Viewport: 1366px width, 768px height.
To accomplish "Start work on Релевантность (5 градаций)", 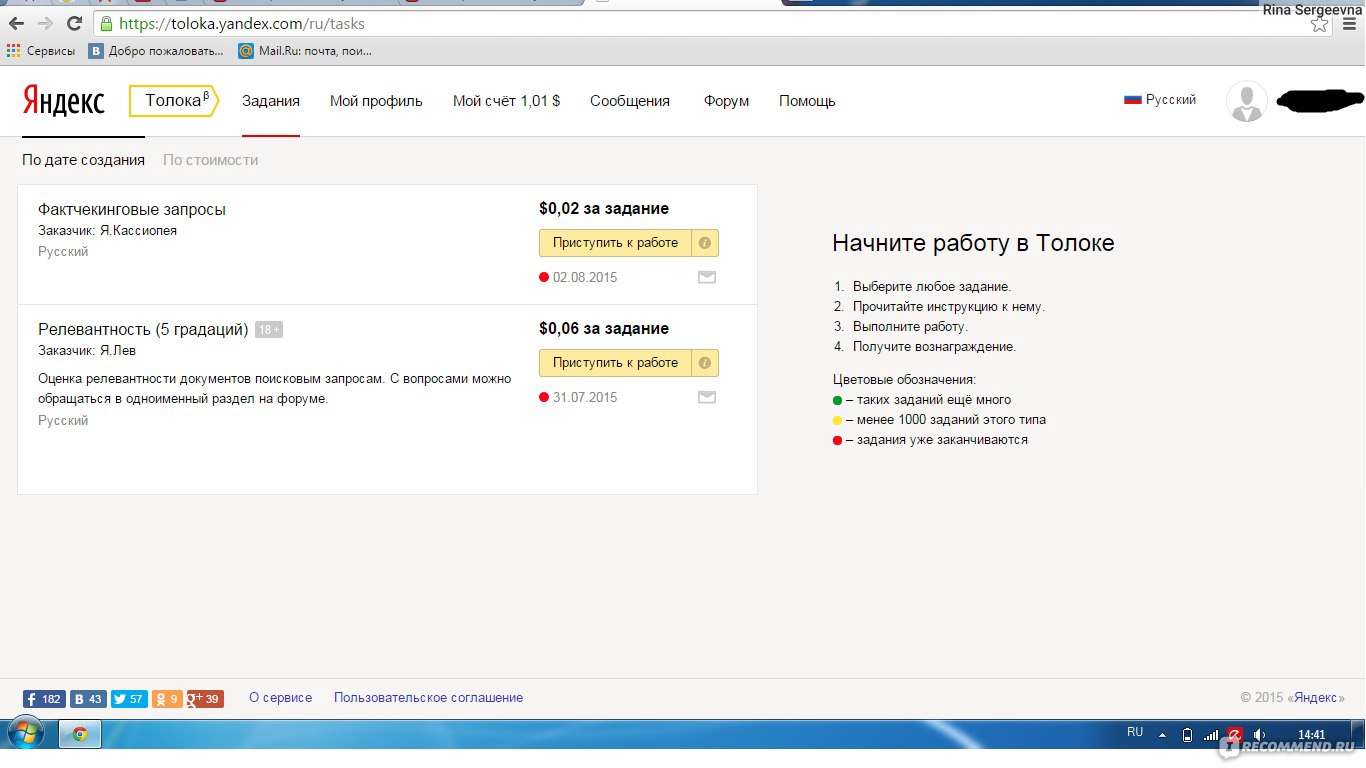I will 615,363.
